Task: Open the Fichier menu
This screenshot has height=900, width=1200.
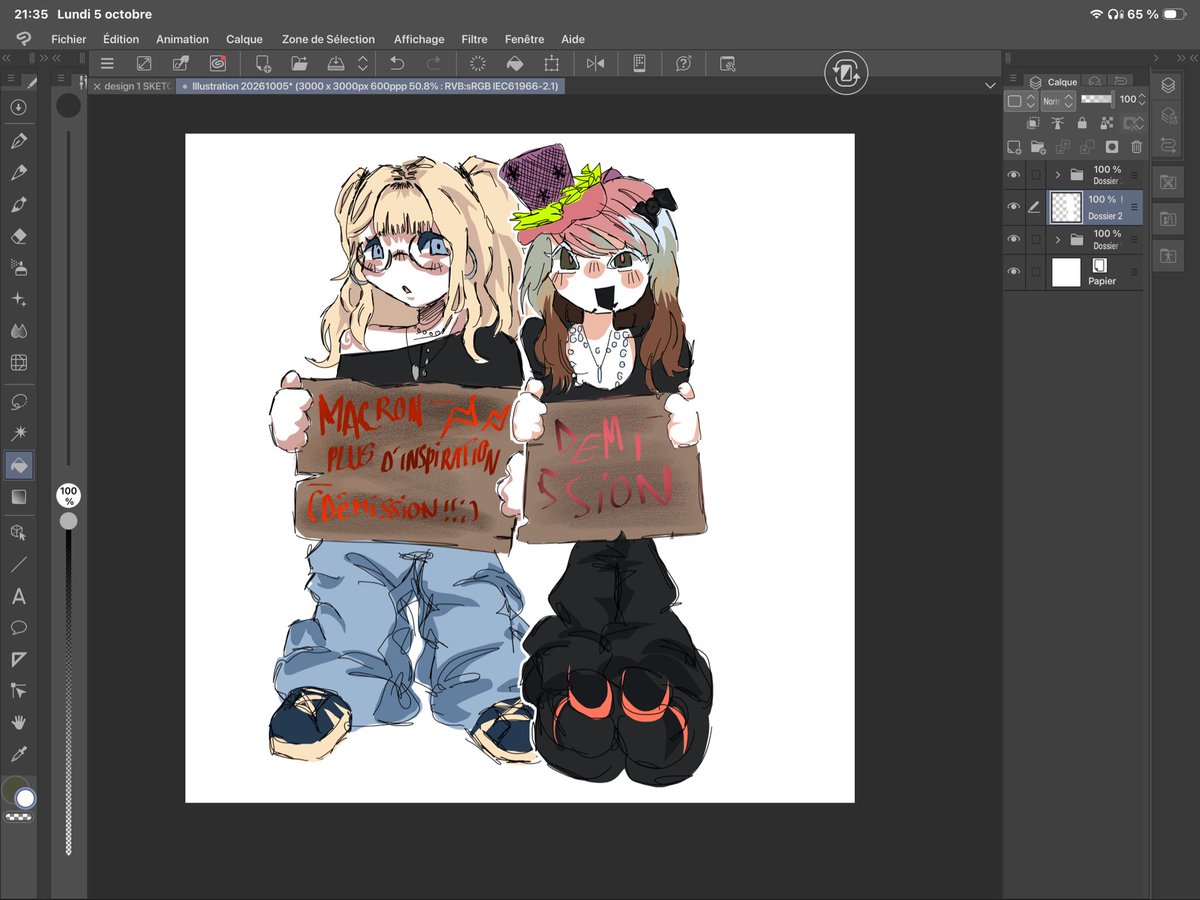Action: 69,39
